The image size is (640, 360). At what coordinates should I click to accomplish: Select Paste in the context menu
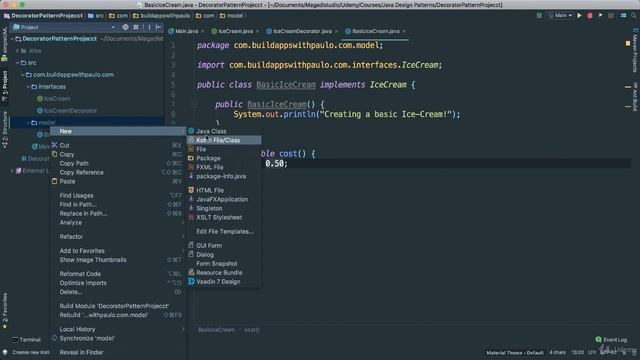118,181
